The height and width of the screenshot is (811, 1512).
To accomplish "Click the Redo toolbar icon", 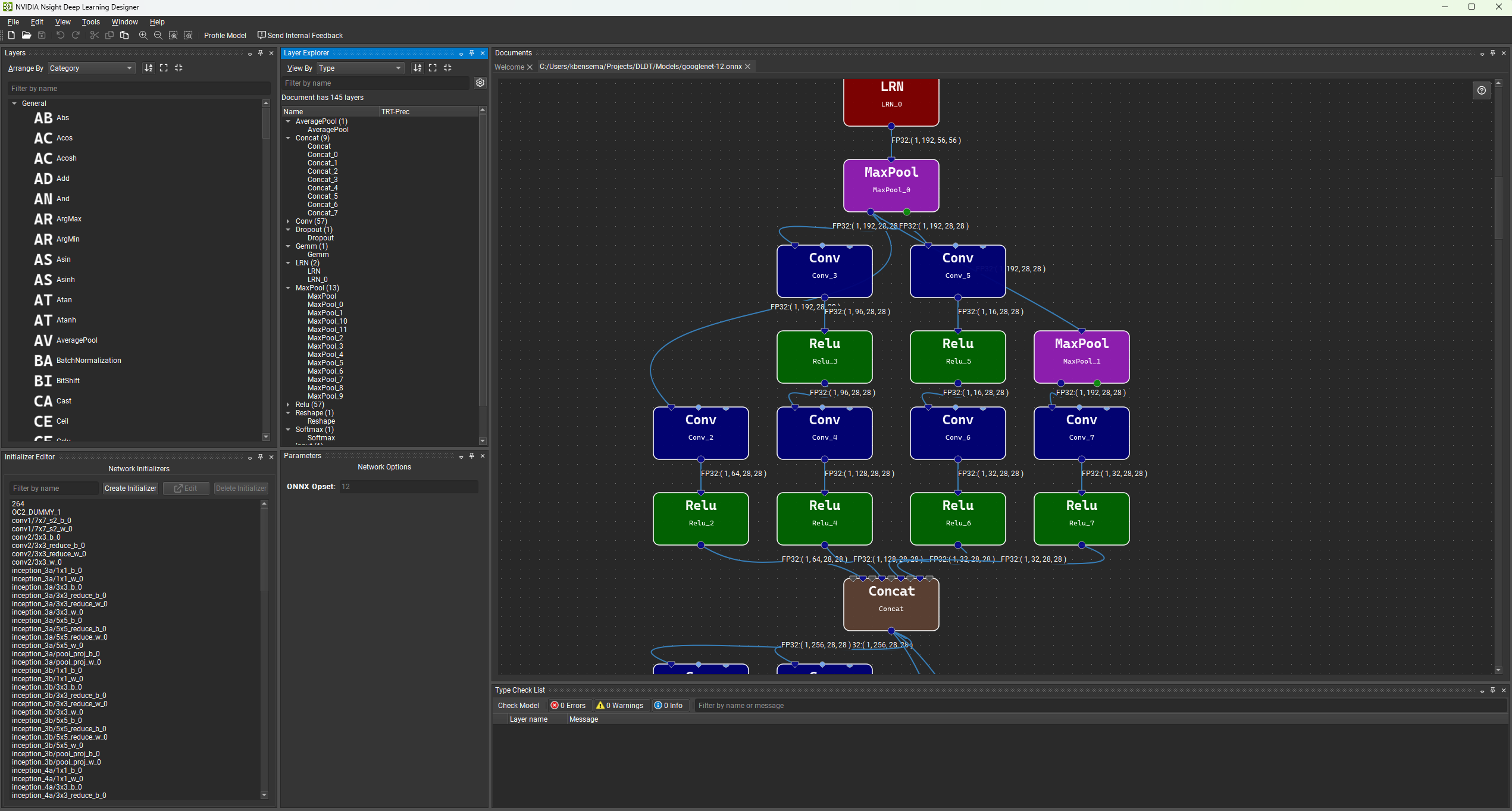I will coord(76,35).
